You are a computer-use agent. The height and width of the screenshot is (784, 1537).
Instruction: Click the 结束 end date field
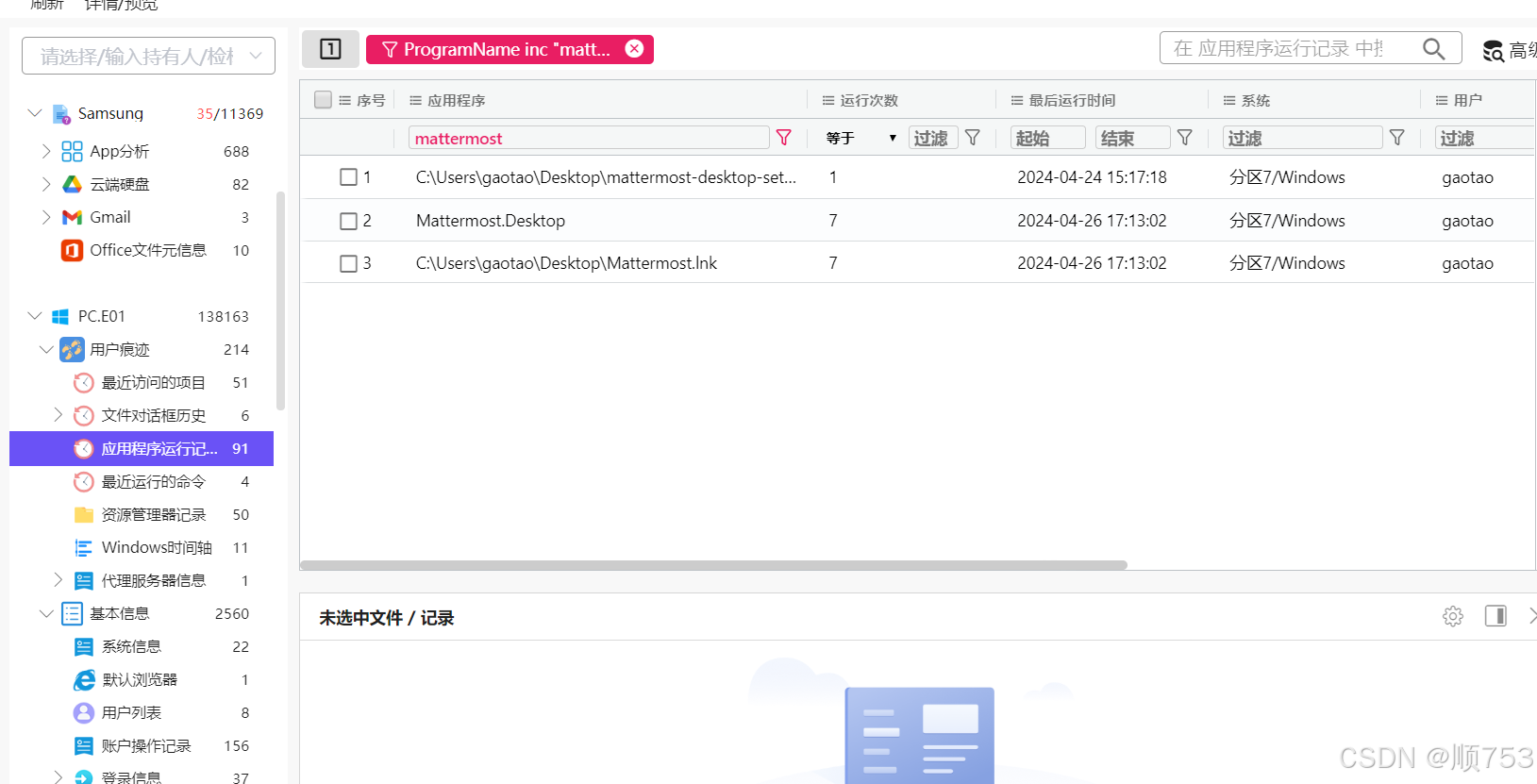1132,138
